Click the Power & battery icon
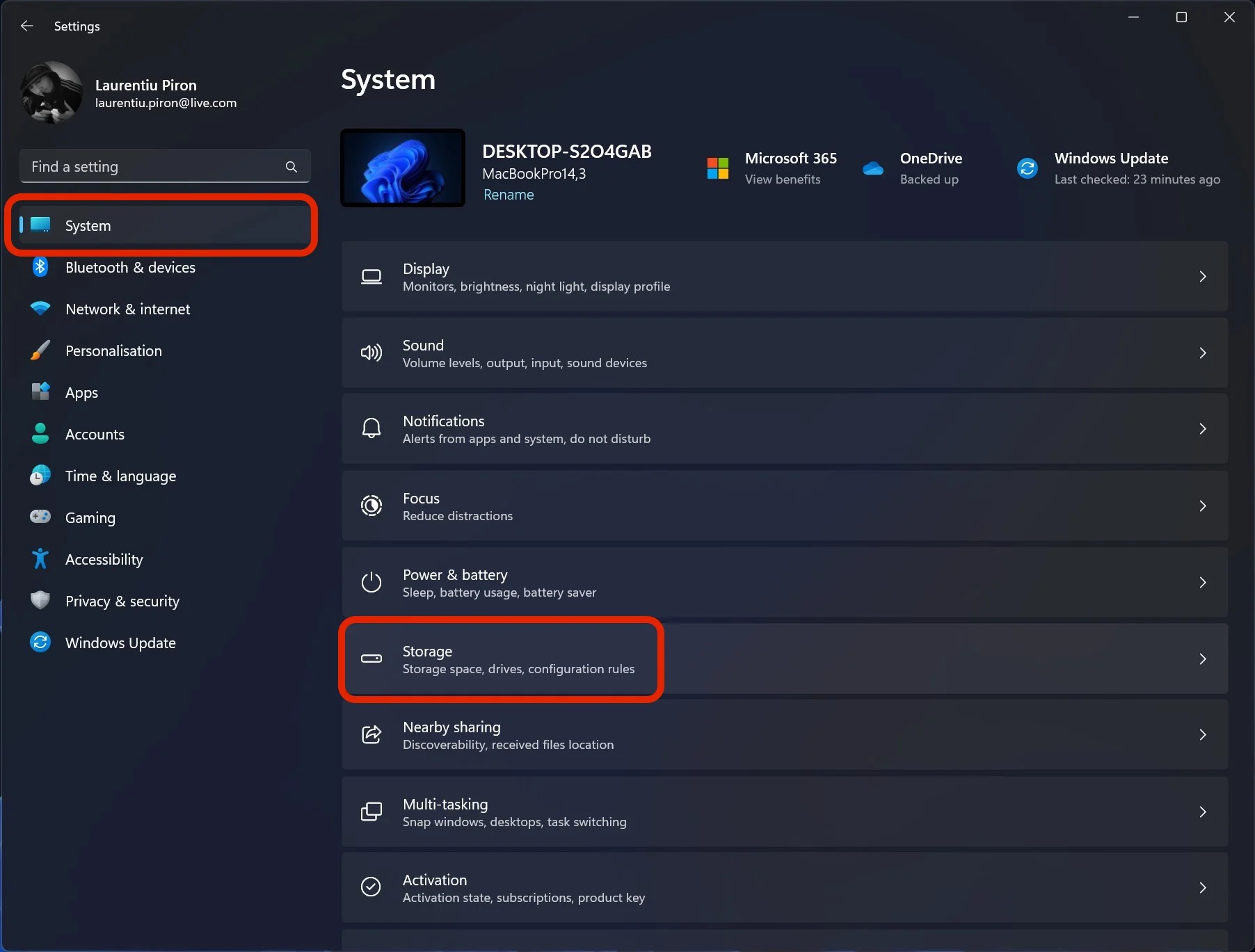Screen dimensions: 1255x952 [371, 582]
